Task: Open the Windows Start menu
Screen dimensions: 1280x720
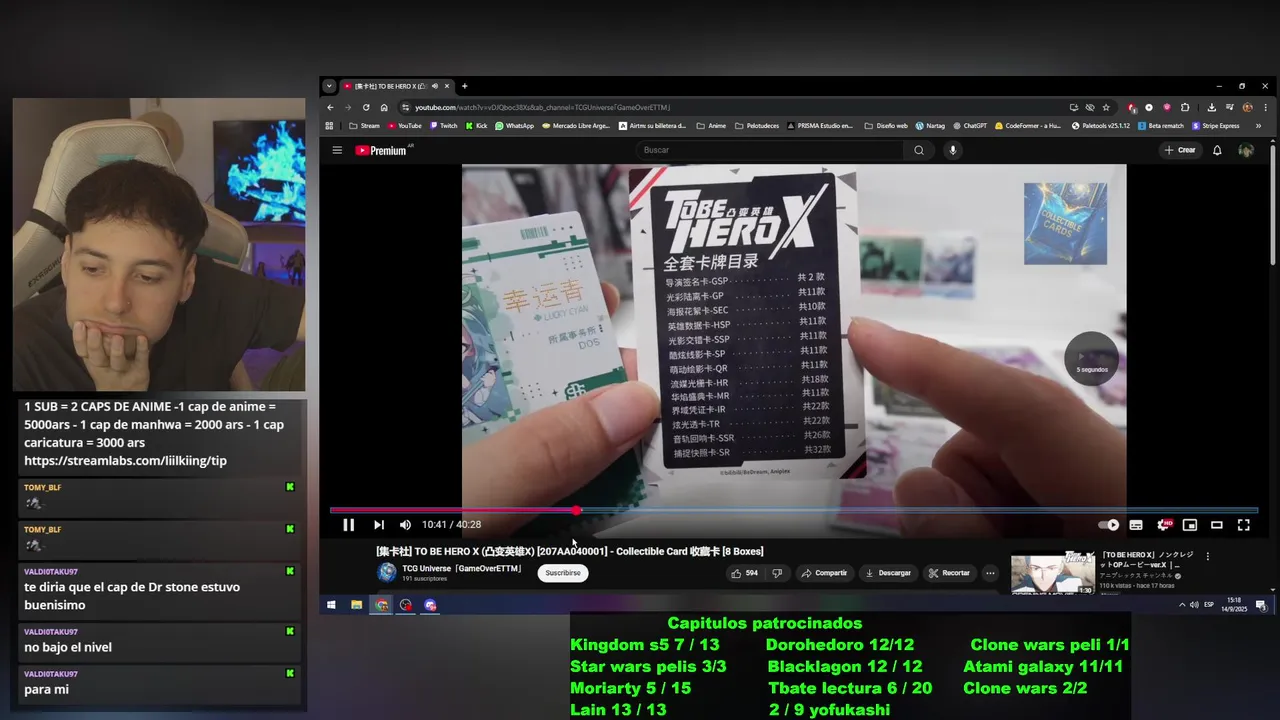Action: (x=331, y=605)
